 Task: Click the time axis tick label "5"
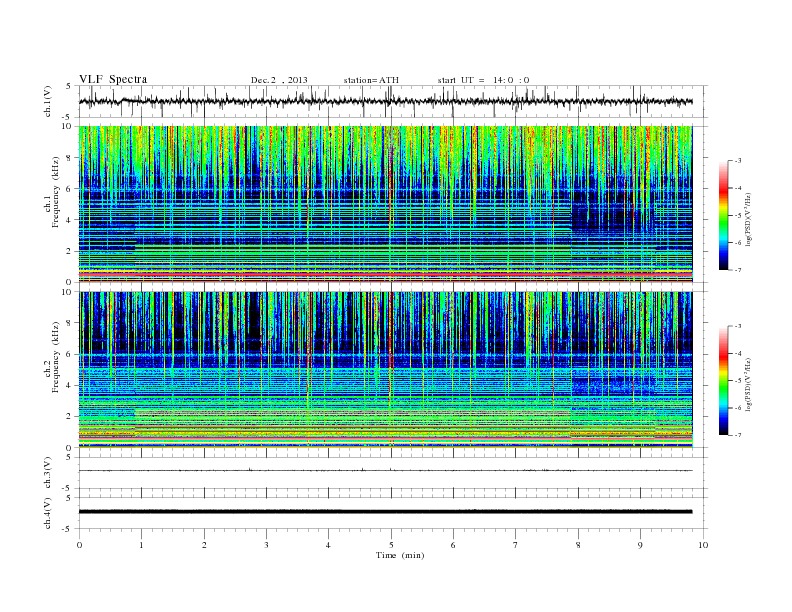pyautogui.click(x=391, y=545)
